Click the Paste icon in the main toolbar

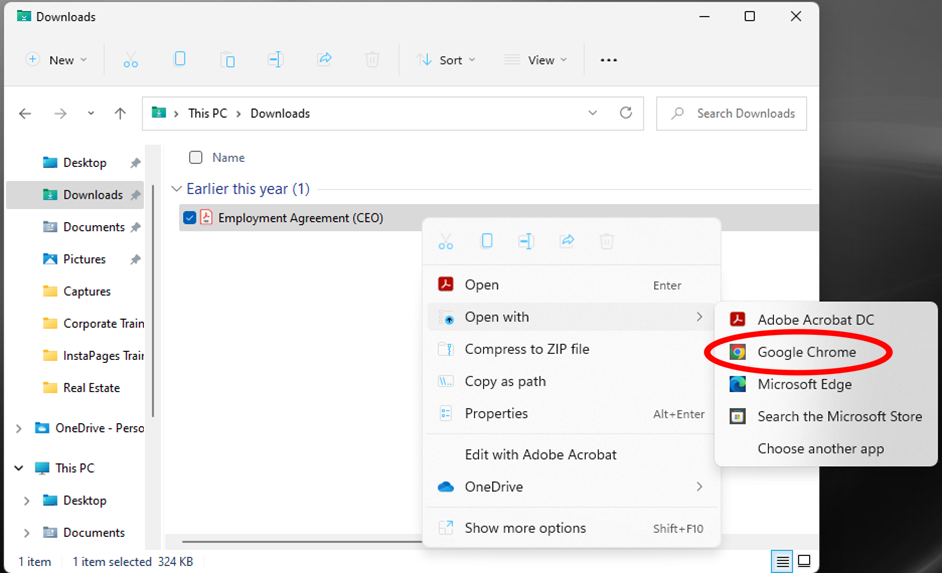pyautogui.click(x=228, y=60)
